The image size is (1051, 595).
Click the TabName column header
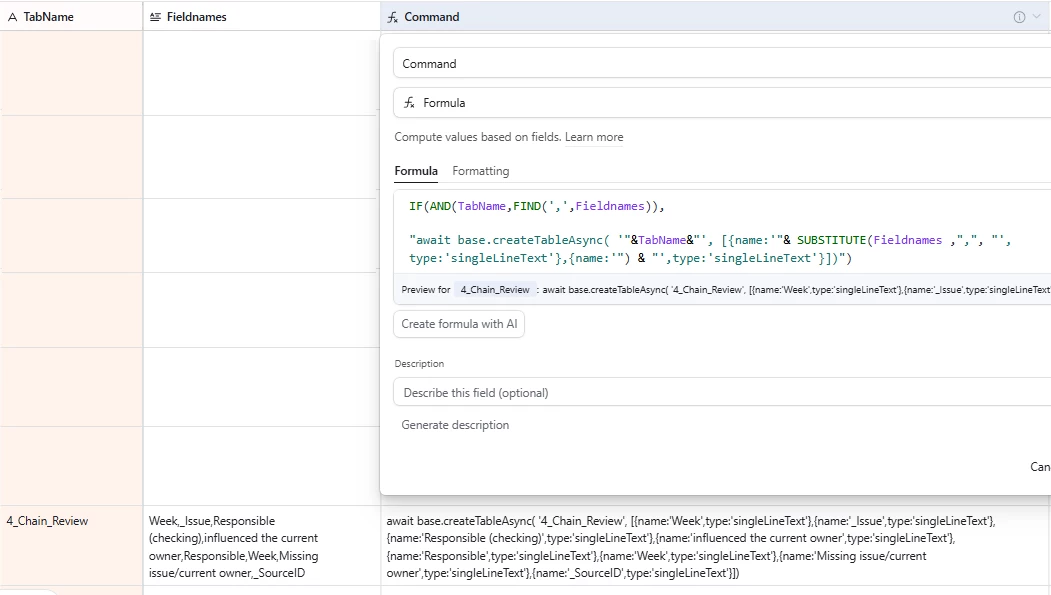click(x=71, y=17)
